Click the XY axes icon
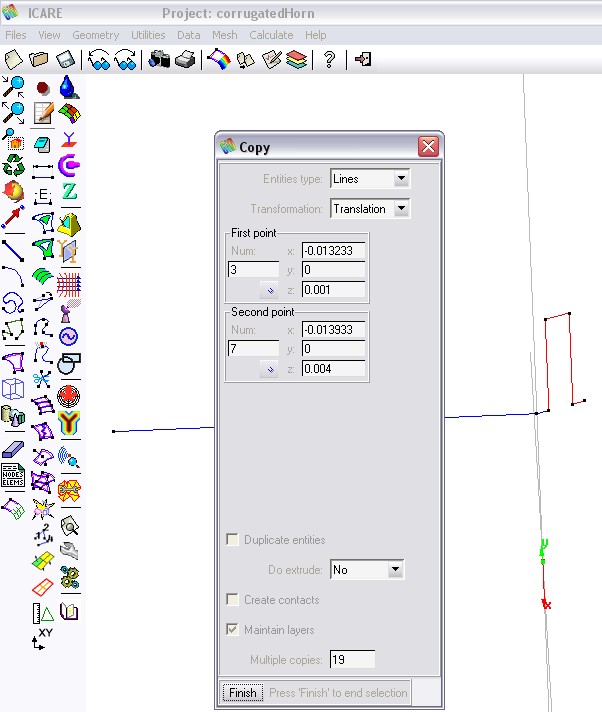Image resolution: width=602 pixels, height=712 pixels. point(42,638)
